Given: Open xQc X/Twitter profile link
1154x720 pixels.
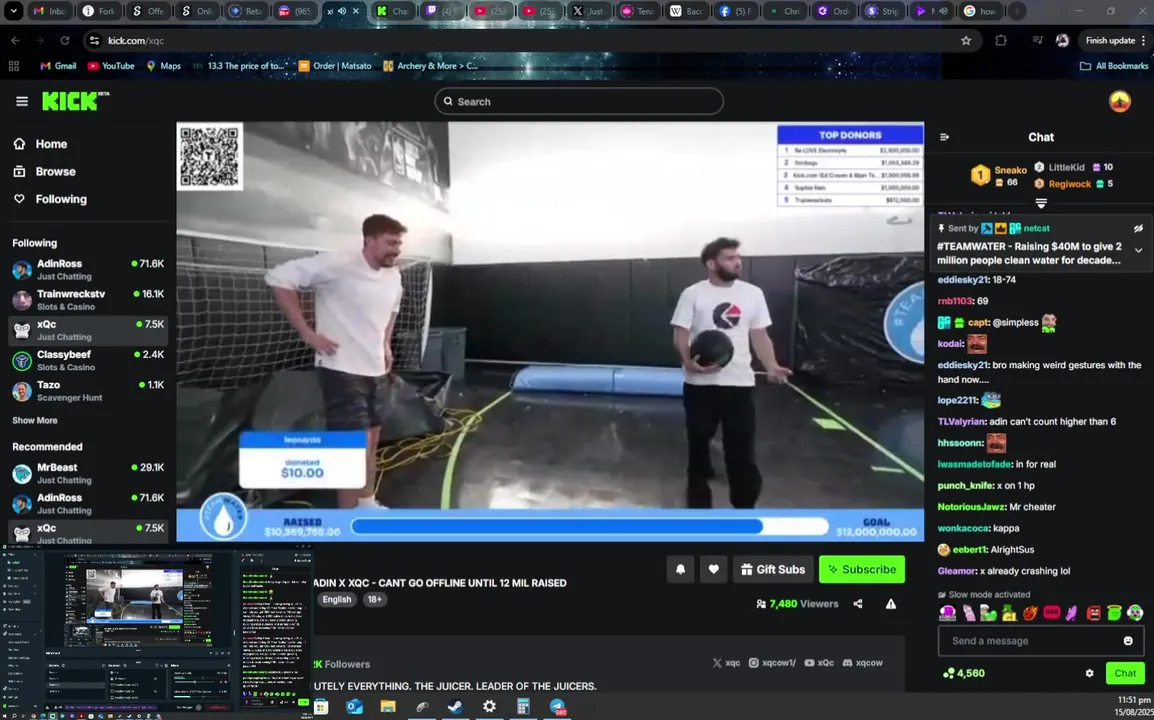Looking at the screenshot, I should [x=726, y=663].
